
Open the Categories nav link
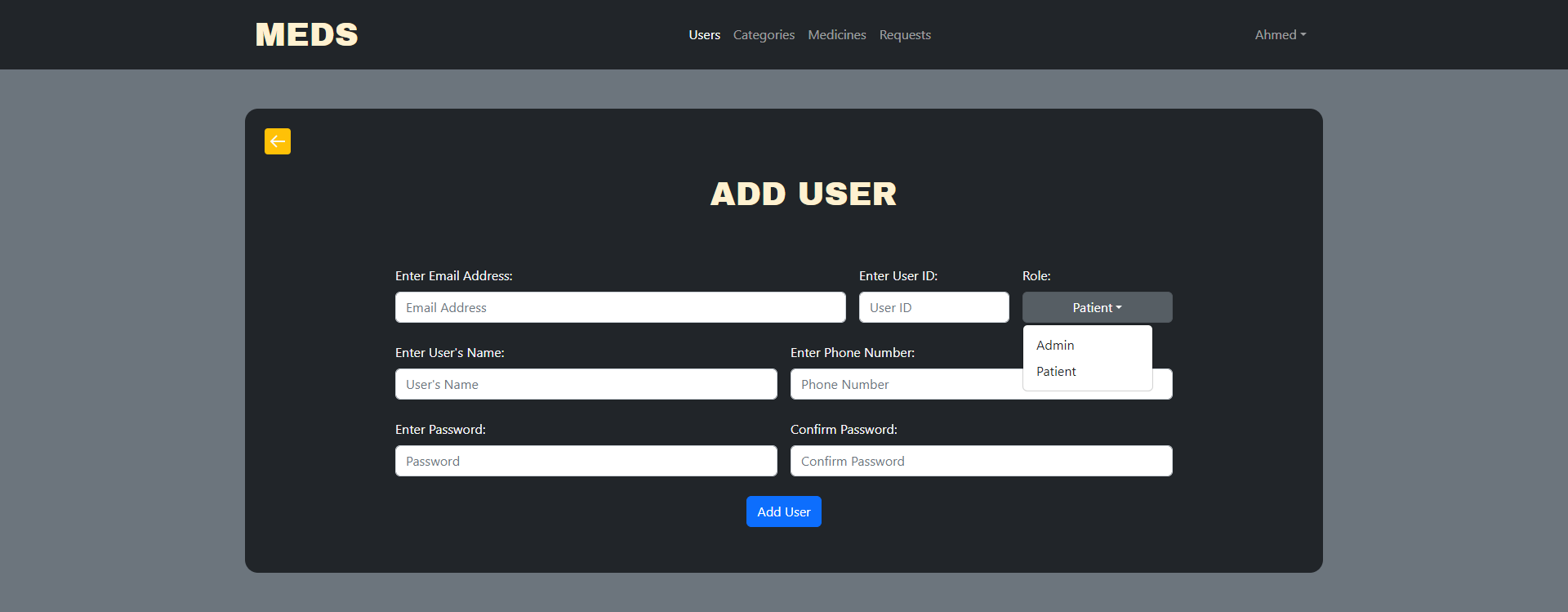pyautogui.click(x=764, y=34)
